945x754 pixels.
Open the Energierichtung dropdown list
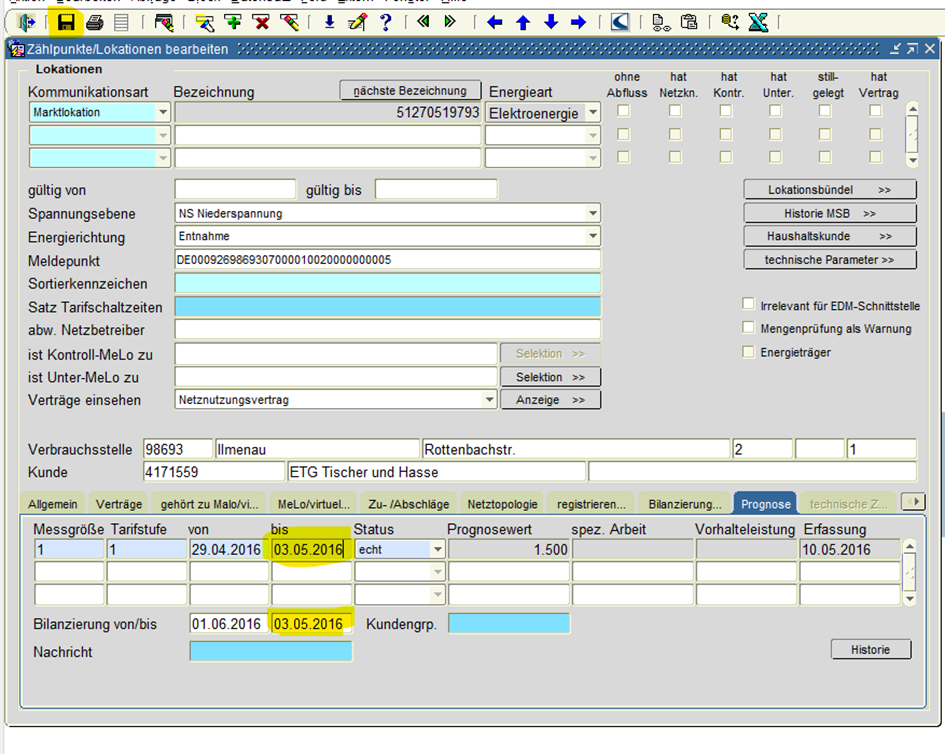(x=593, y=237)
